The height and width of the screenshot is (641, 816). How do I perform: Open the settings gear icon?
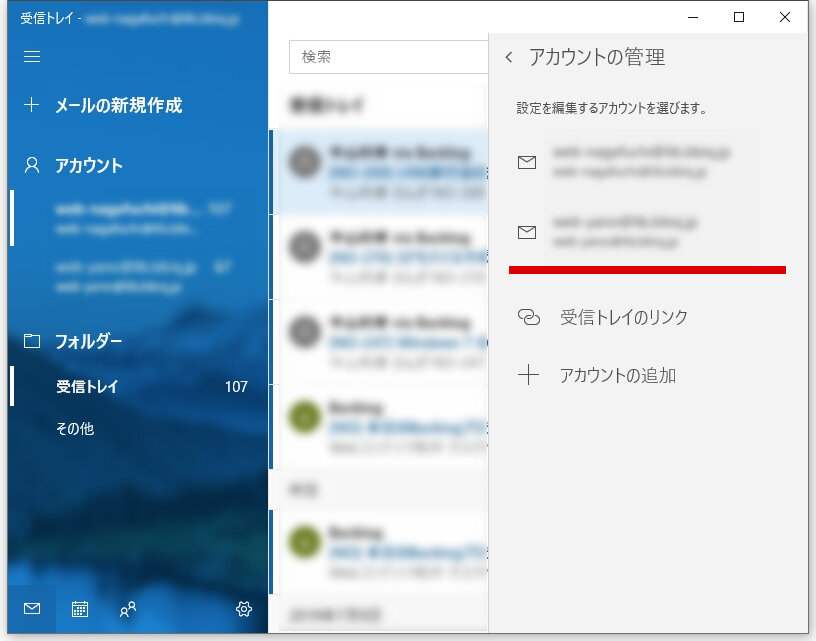(244, 609)
